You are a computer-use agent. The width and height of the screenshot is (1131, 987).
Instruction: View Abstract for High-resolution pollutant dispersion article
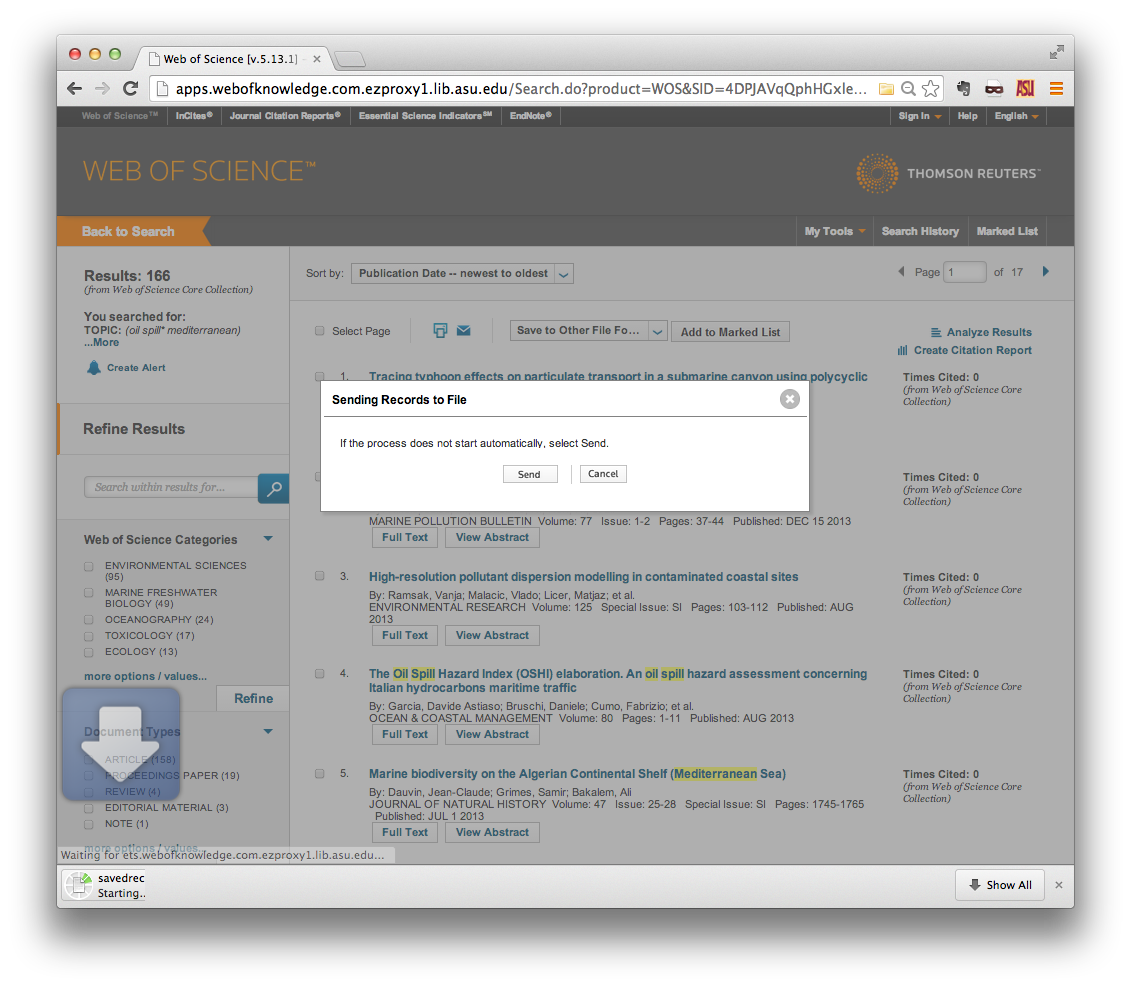[x=493, y=636]
